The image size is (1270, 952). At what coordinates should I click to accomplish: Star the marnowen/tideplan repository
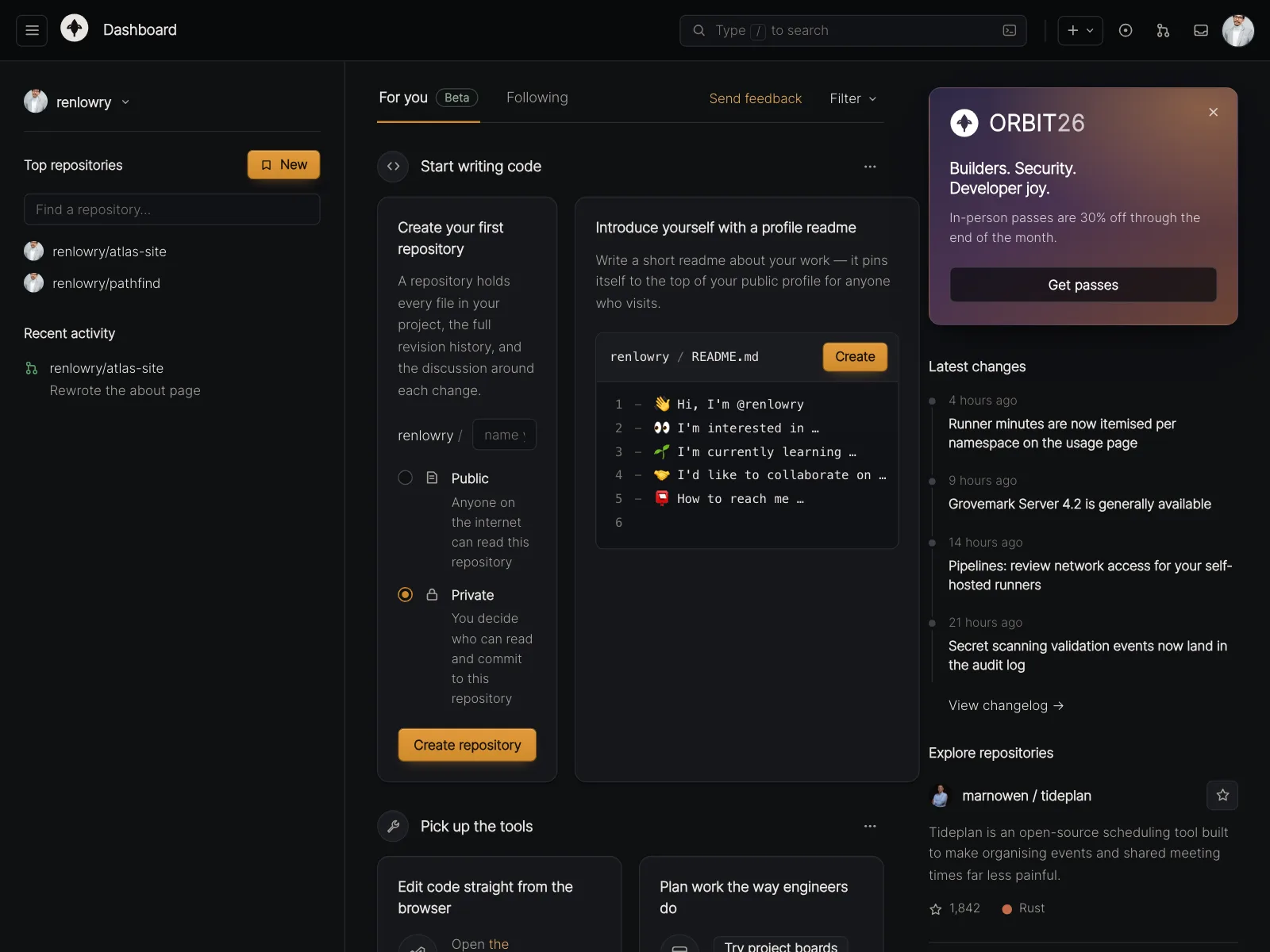coord(1222,795)
